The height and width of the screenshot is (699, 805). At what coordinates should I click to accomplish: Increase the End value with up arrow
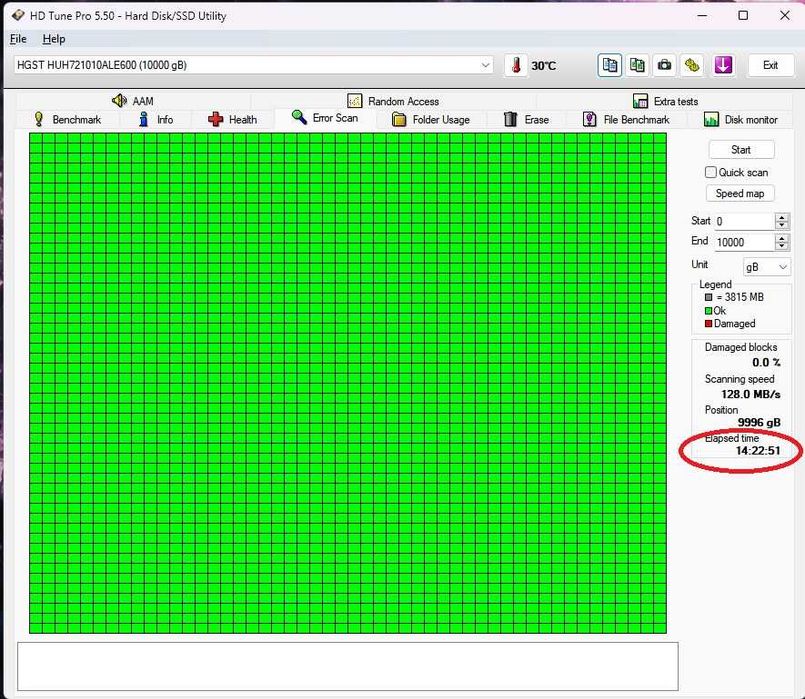(x=781, y=238)
